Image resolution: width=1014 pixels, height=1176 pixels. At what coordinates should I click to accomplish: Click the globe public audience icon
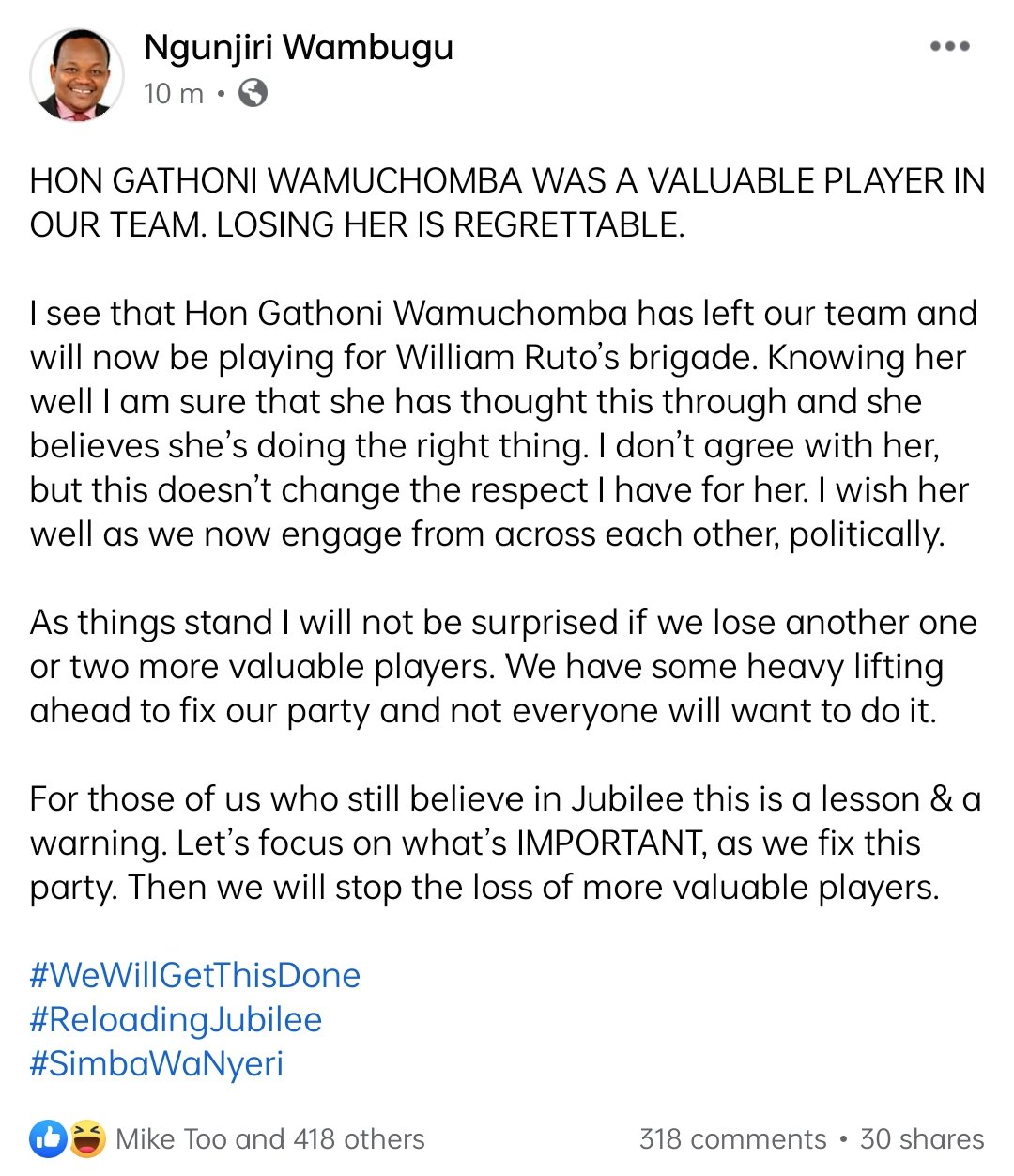253,93
